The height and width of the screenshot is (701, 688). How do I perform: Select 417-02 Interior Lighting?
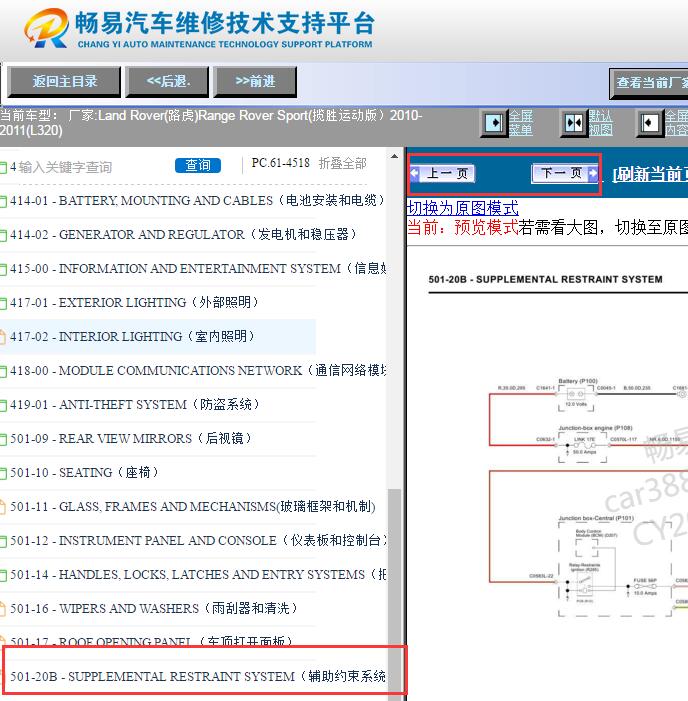[132, 336]
